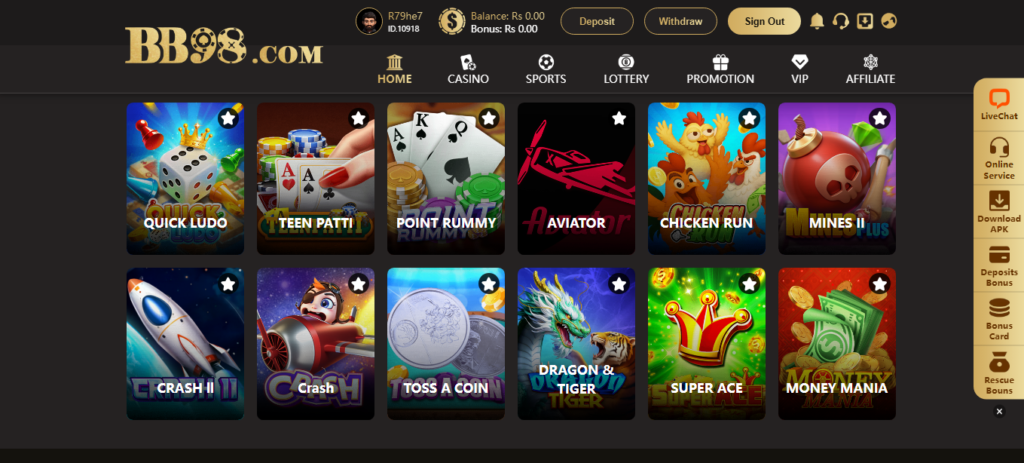Open LiveChat from the side panel
The image size is (1024, 463).
999,105
